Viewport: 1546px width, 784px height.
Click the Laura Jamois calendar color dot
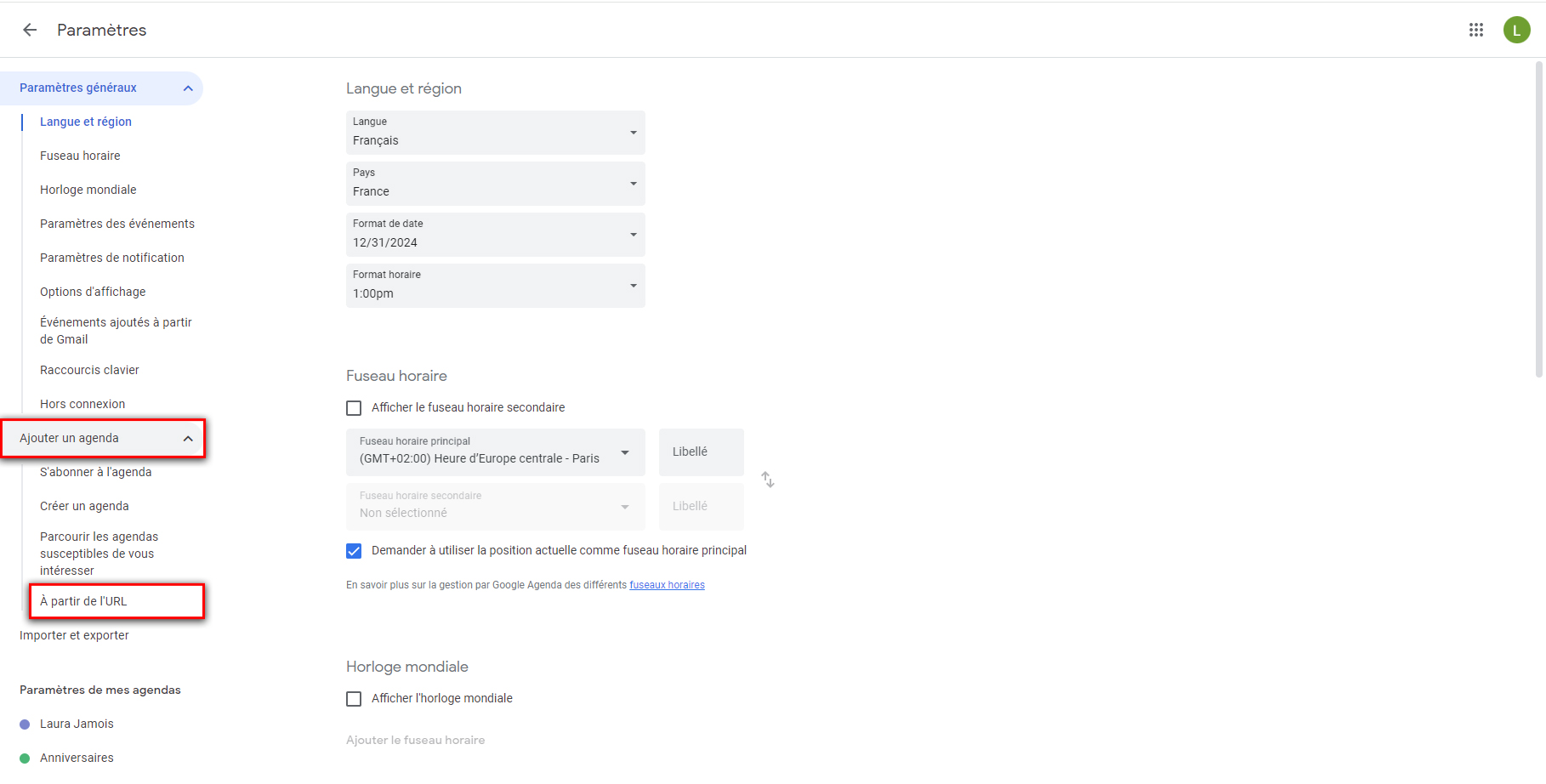(25, 724)
